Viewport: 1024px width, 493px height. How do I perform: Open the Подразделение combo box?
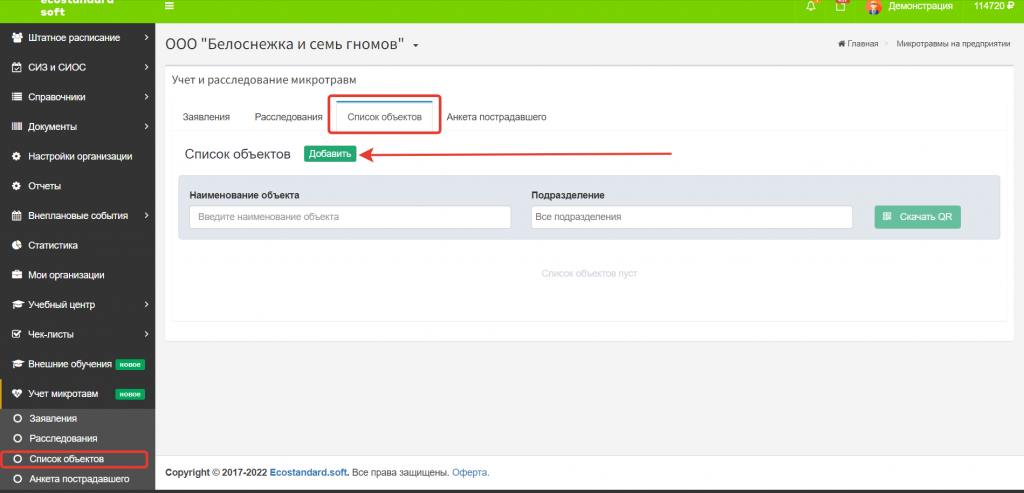(692, 217)
